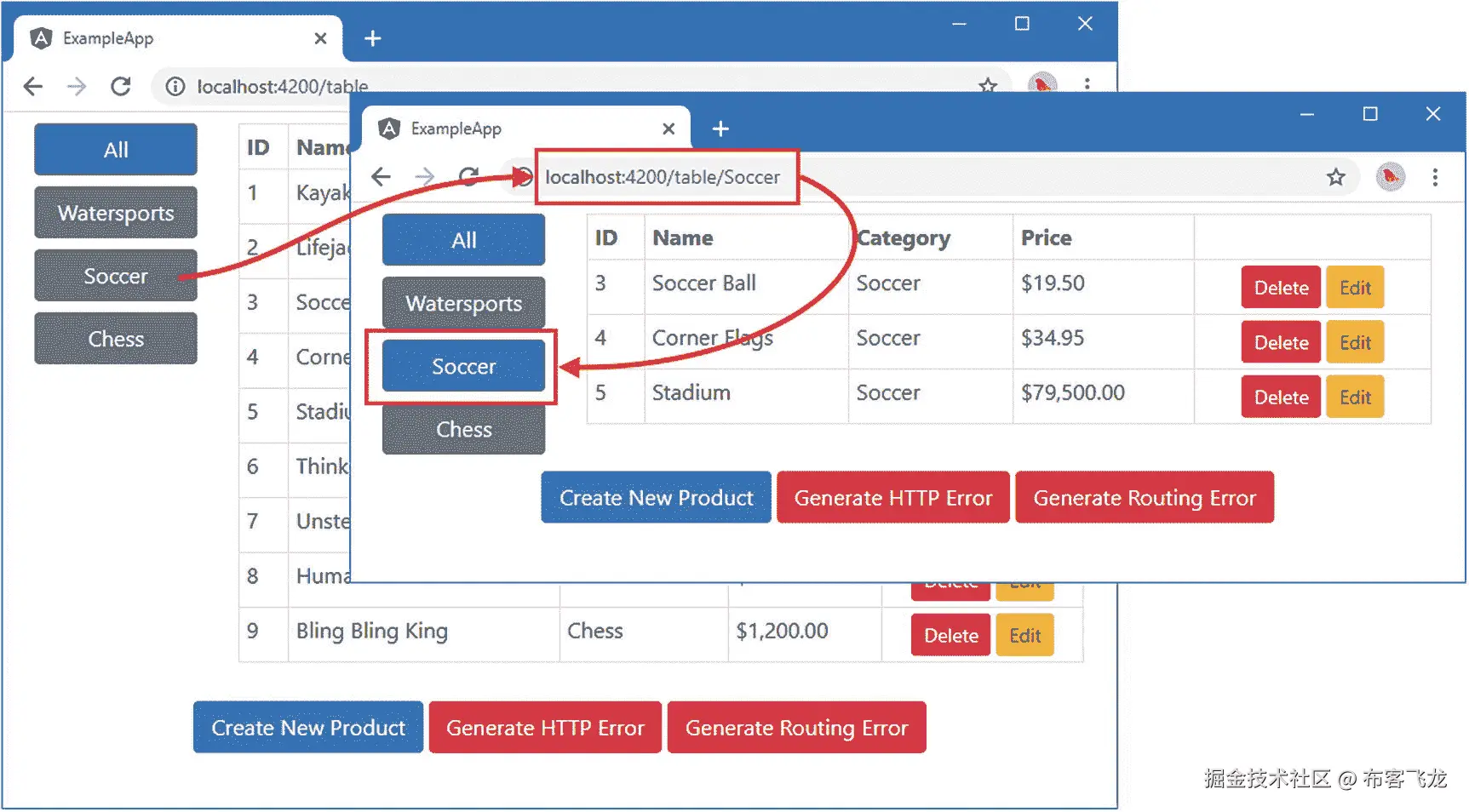1469x812 pixels.
Task: Click Generate Routing Error in the front window
Action: click(x=1145, y=497)
